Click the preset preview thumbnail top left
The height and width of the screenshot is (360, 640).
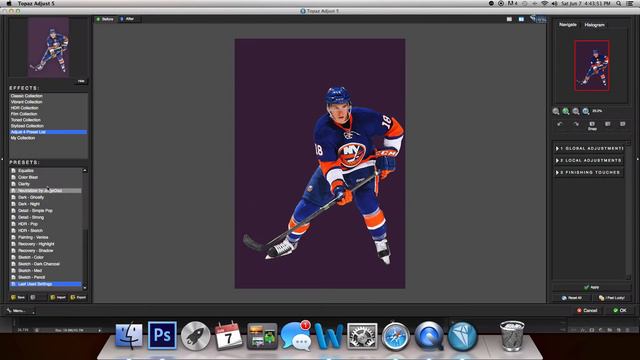[x=49, y=47]
